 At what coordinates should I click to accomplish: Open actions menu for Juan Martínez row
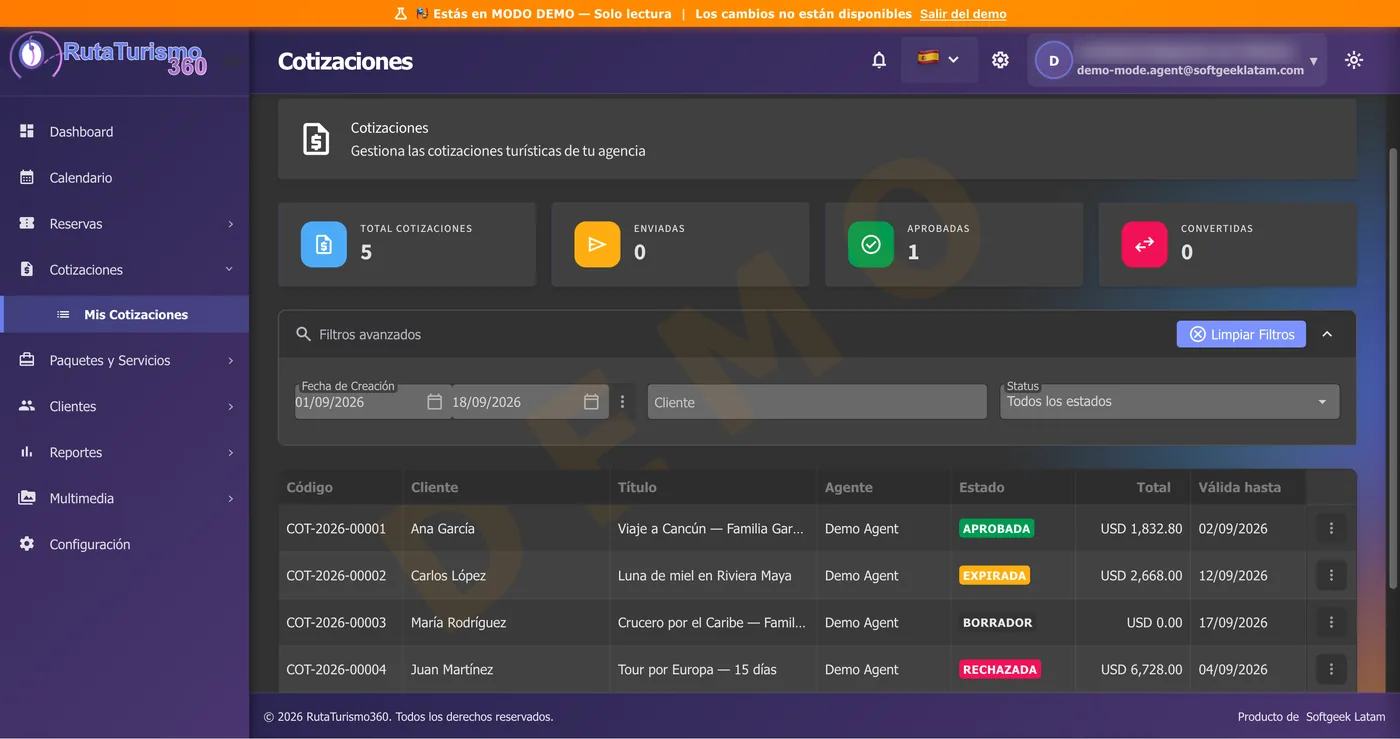pos(1331,669)
